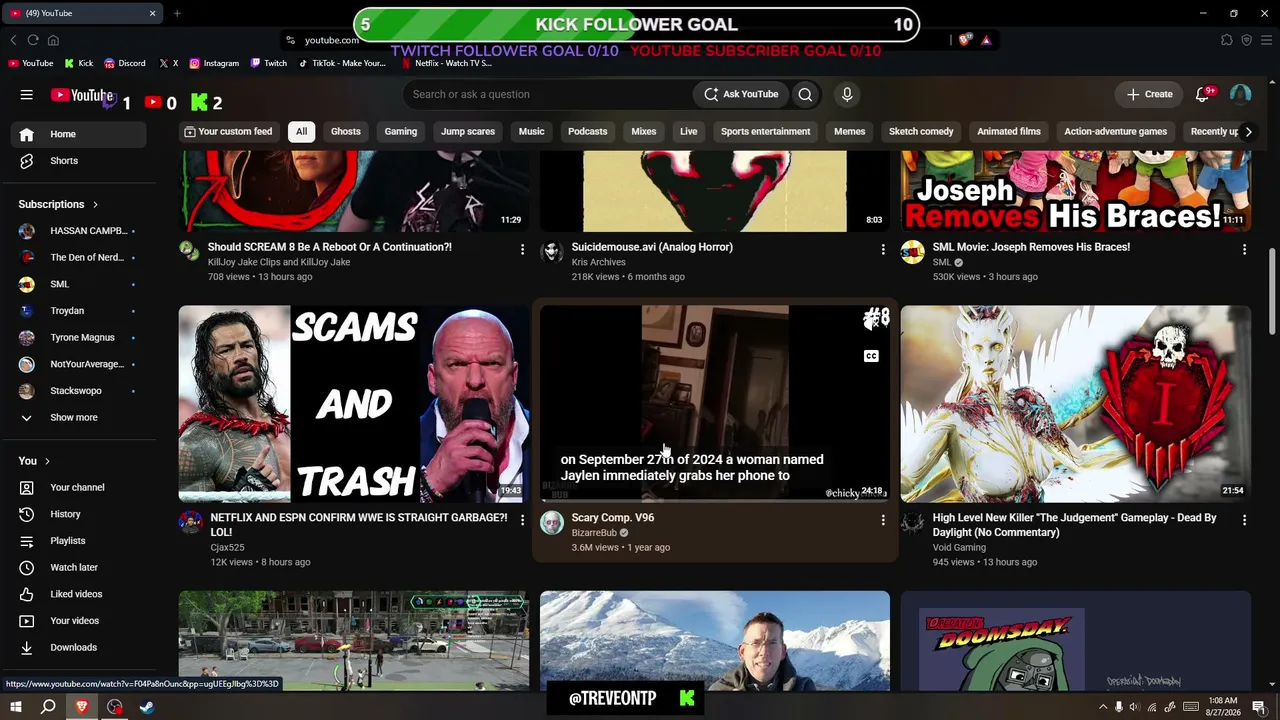Click the magnifier search button

point(805,94)
